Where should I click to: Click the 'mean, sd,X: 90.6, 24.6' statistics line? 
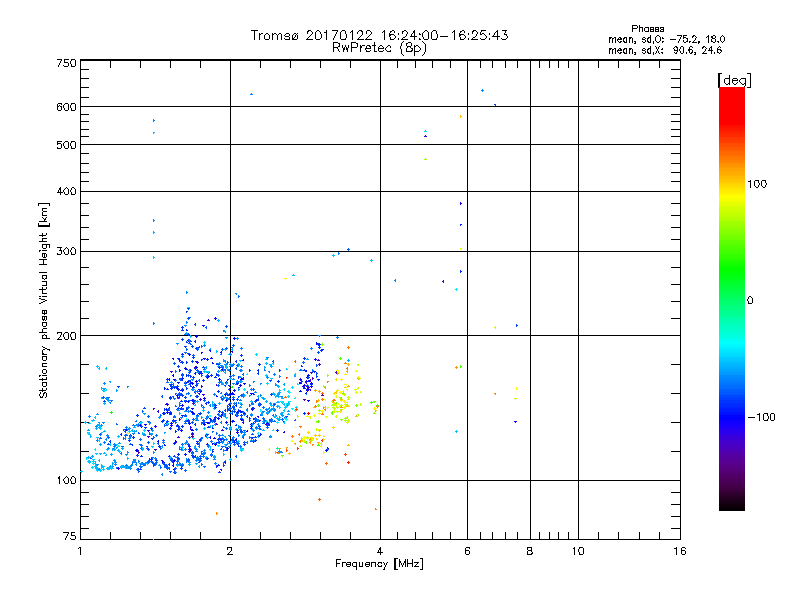pyautogui.click(x=665, y=50)
